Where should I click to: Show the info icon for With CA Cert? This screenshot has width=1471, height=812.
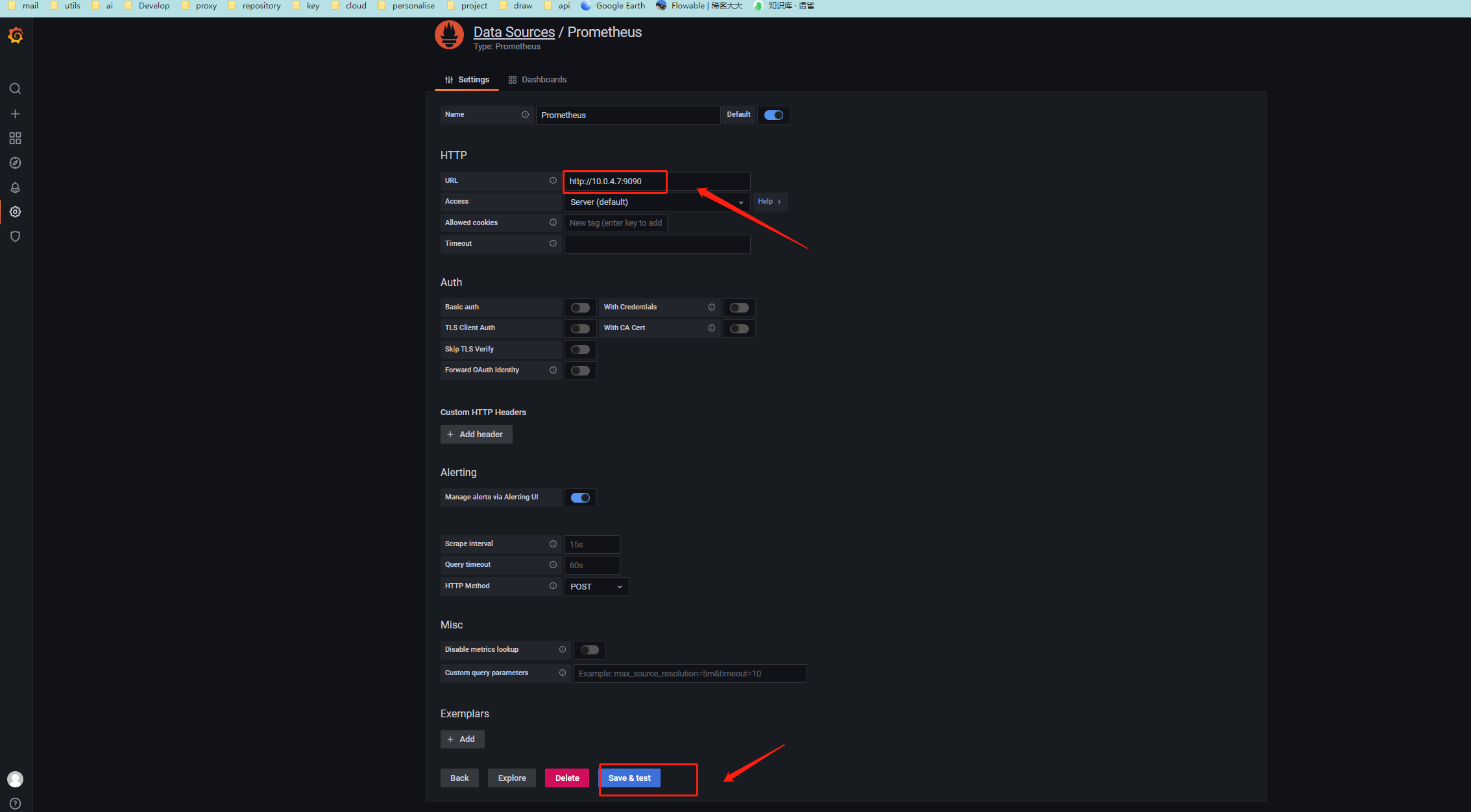712,328
